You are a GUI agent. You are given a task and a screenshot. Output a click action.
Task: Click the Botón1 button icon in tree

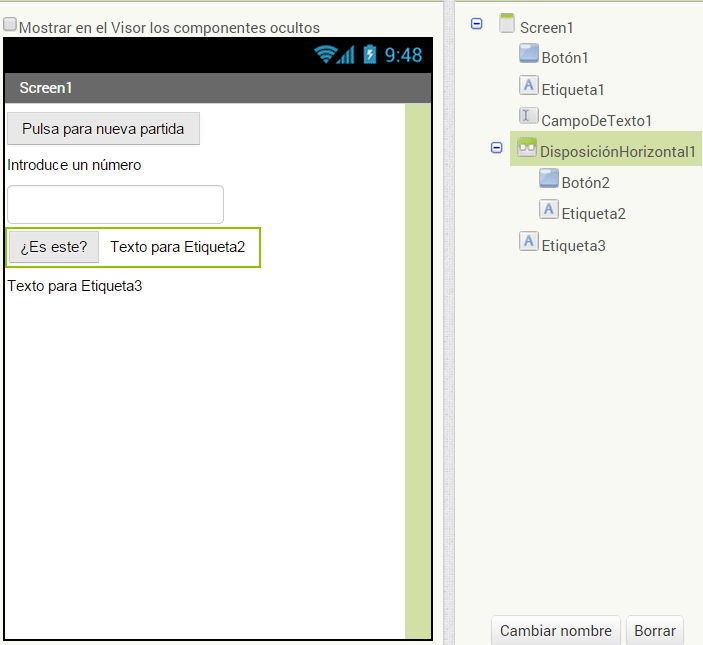click(529, 54)
